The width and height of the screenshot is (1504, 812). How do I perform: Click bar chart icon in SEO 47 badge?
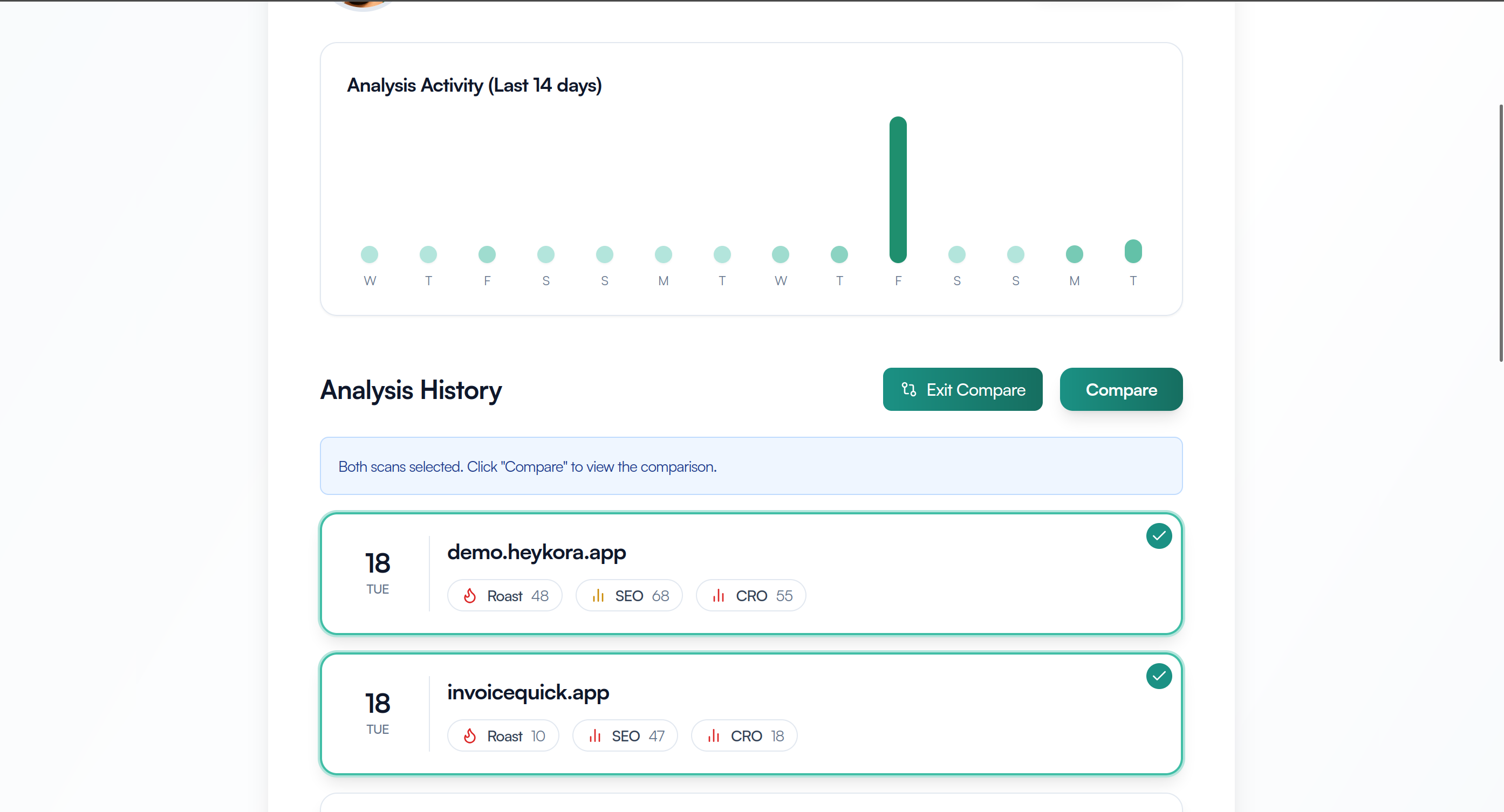click(x=594, y=735)
